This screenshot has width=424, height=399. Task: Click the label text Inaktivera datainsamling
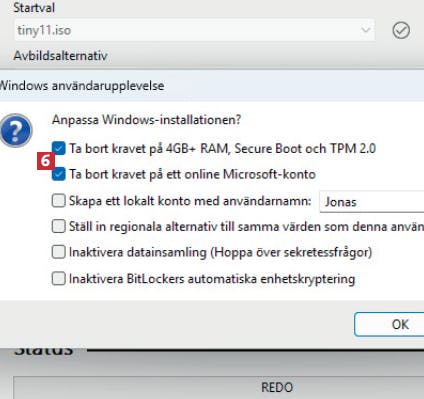[138, 252]
